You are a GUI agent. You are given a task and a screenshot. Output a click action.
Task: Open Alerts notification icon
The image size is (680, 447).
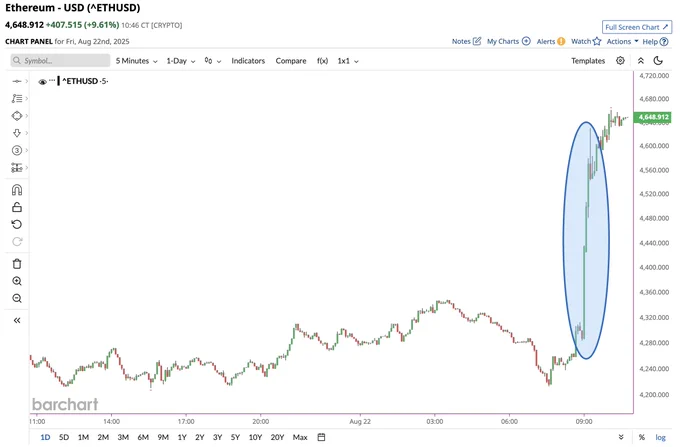click(561, 41)
